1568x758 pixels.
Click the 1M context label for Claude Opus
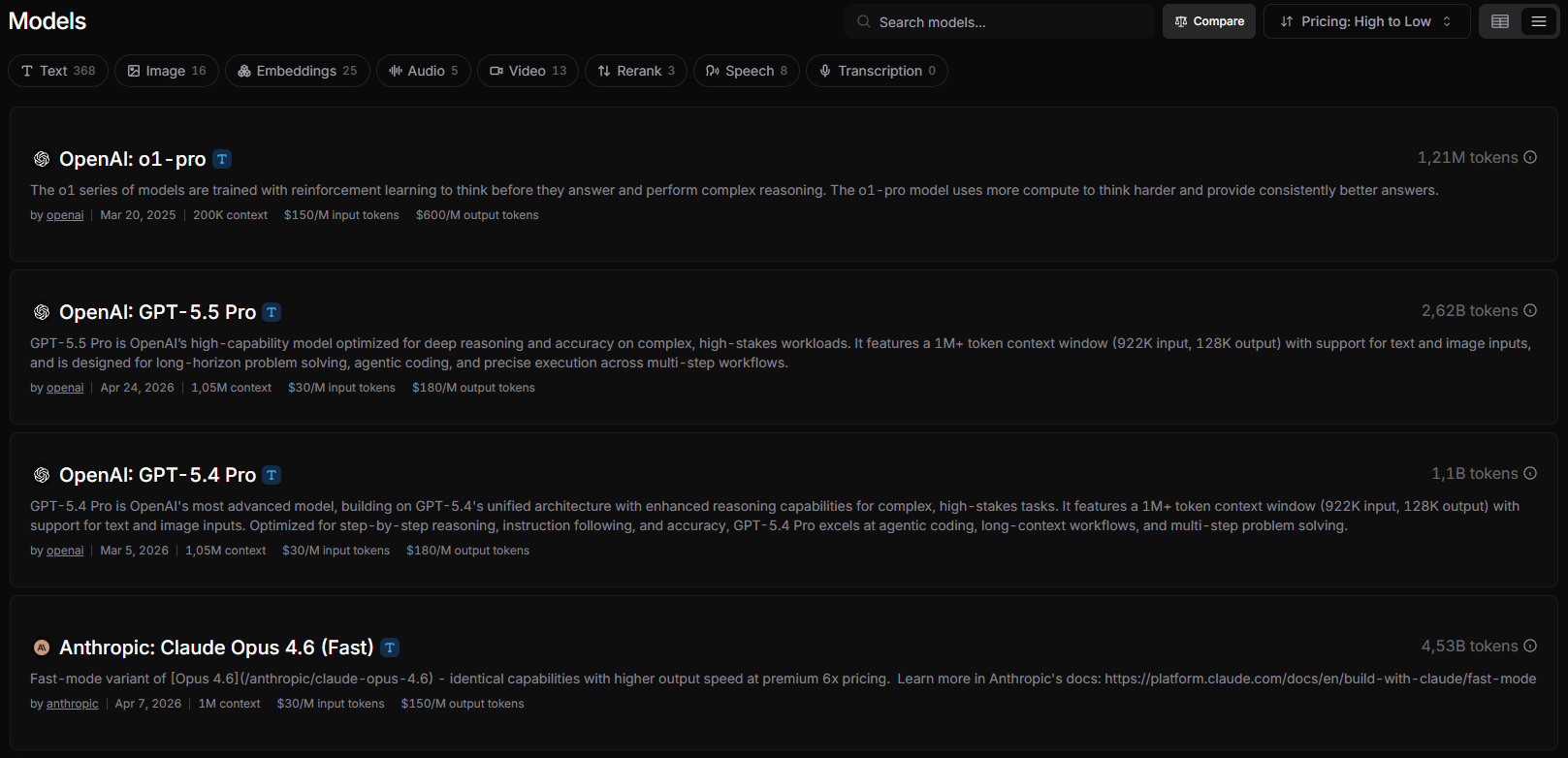(229, 704)
